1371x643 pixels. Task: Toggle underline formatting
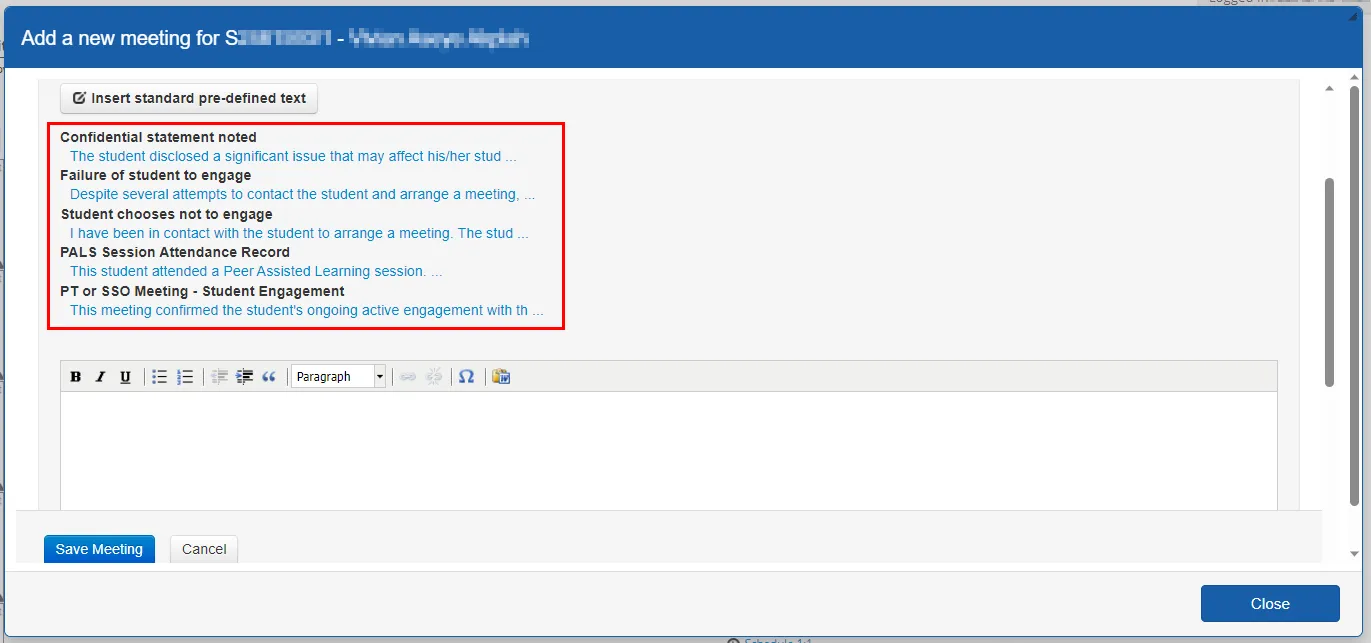pyautogui.click(x=124, y=376)
